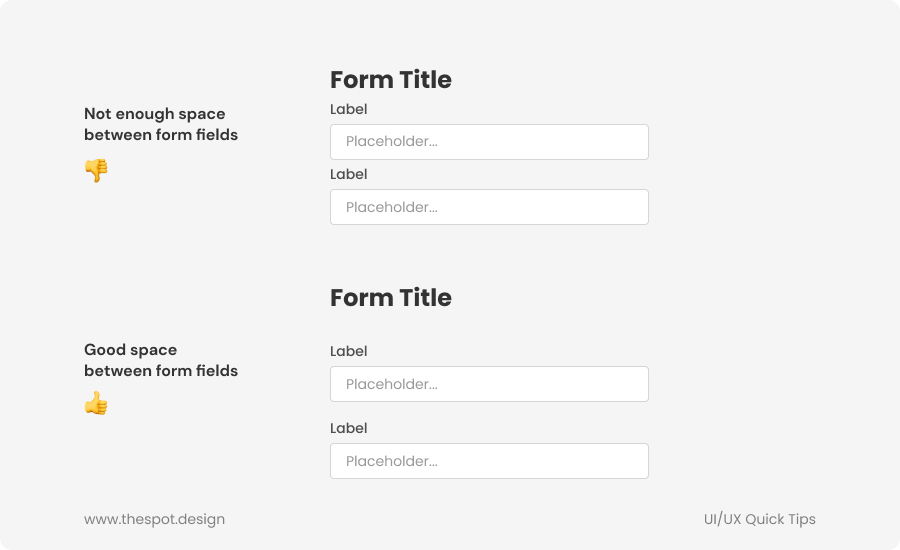Select the lower "Form Title" heading
This screenshot has height=550, width=900.
(x=391, y=298)
